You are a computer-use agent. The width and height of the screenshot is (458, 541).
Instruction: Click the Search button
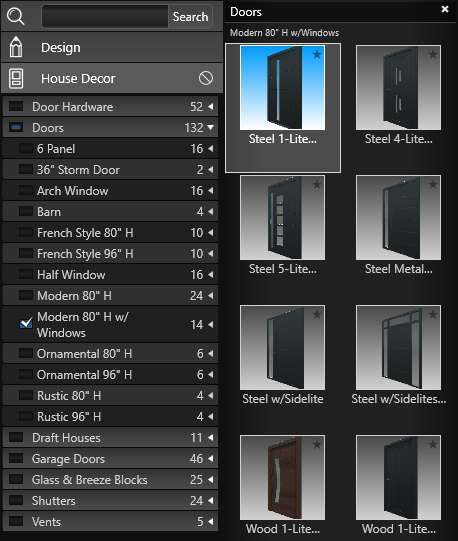pos(190,17)
